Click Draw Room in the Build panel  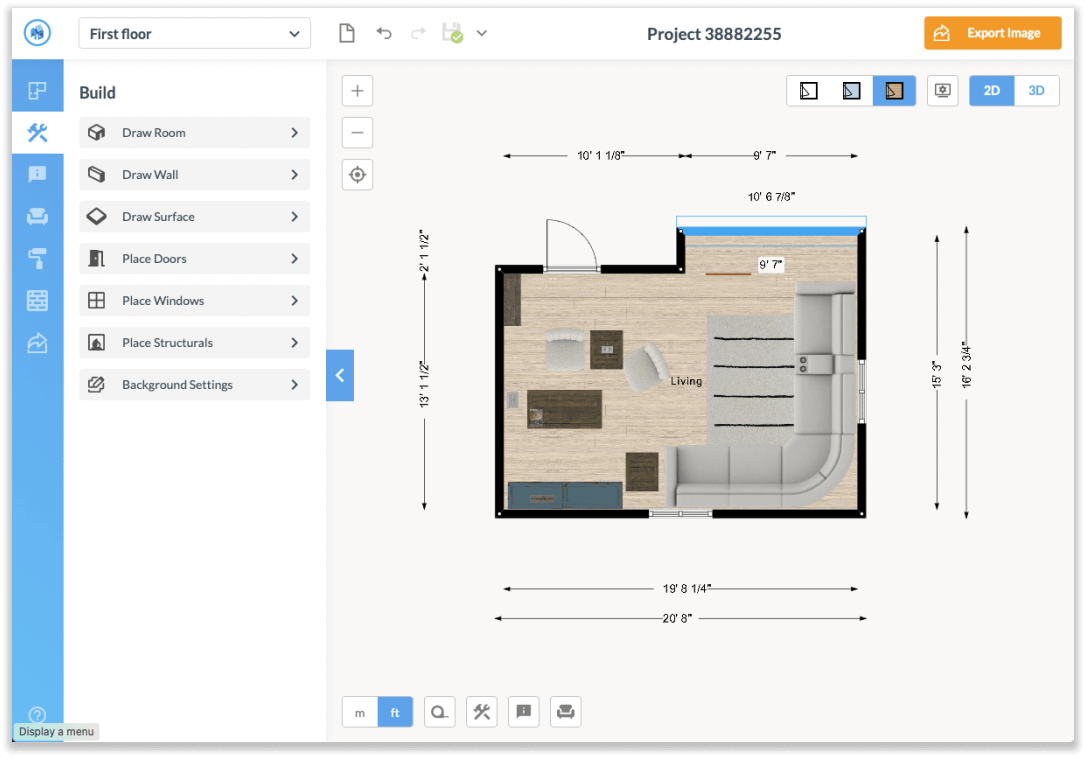pyautogui.click(x=194, y=132)
